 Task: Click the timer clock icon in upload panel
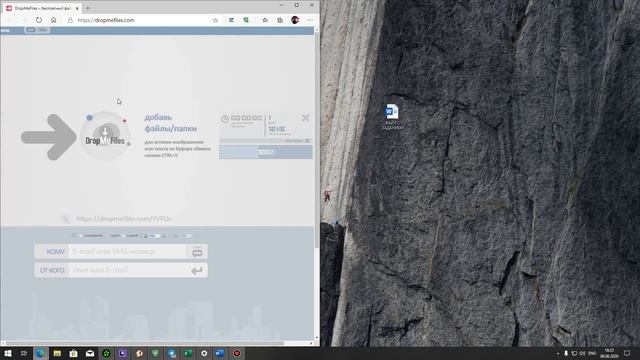point(225,119)
